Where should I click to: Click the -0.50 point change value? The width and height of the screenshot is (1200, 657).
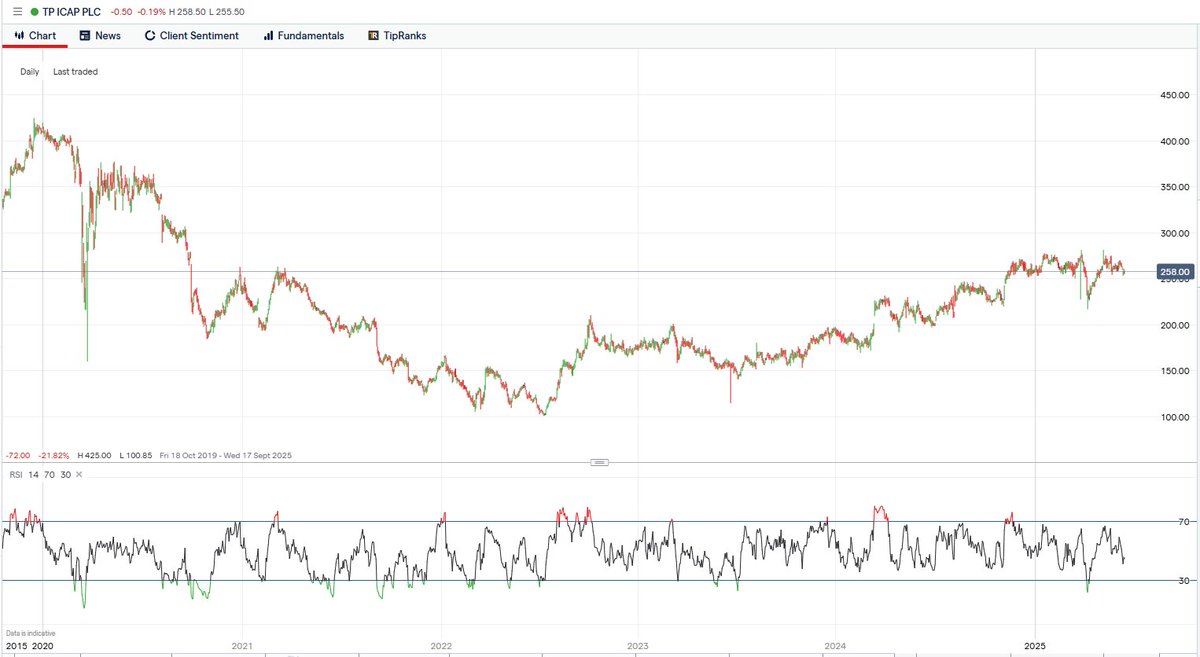click(x=120, y=12)
